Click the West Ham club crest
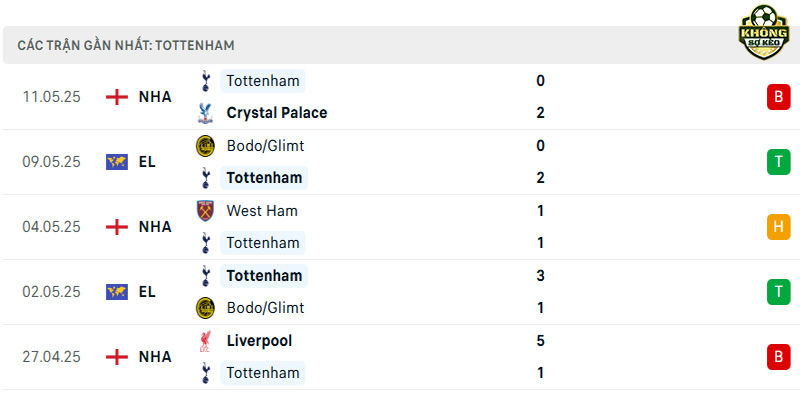 click(205, 211)
